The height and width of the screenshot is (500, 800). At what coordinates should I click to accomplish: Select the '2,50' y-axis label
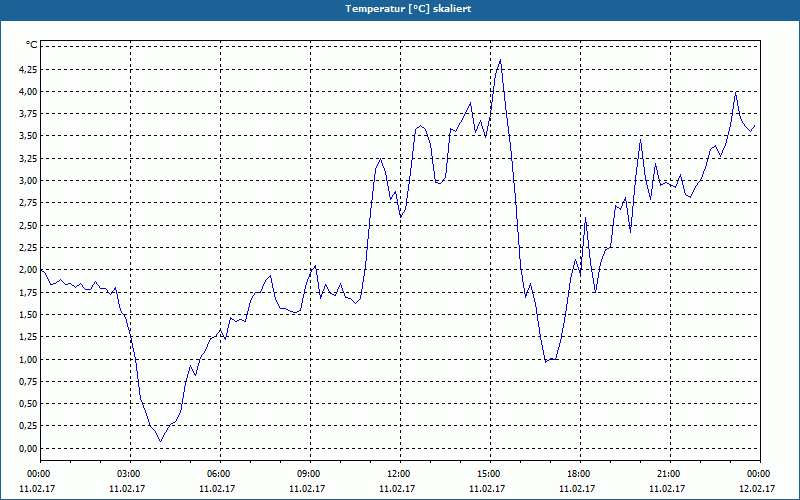point(28,226)
